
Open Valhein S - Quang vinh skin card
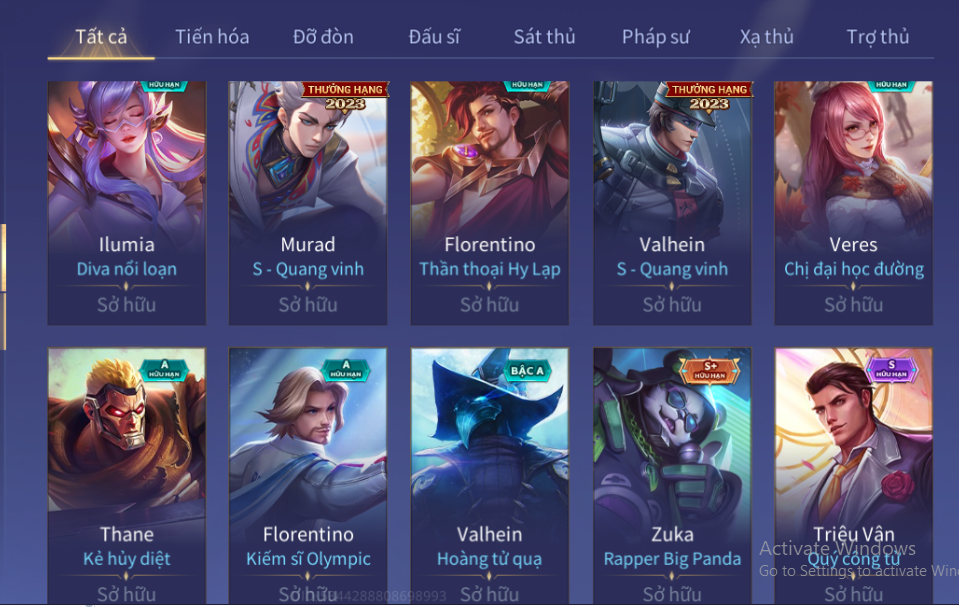(x=672, y=203)
